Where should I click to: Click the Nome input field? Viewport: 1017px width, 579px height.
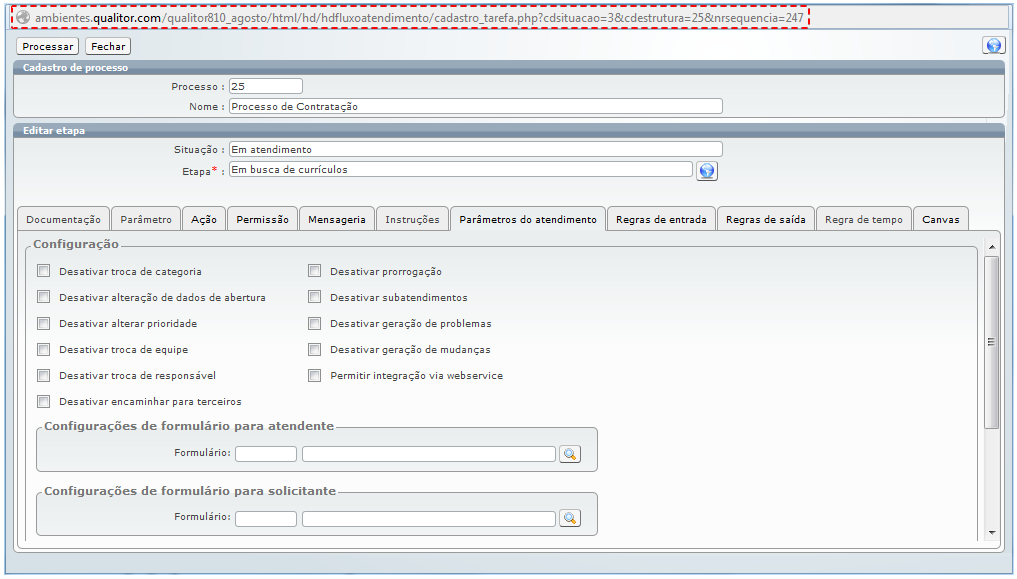(x=475, y=106)
